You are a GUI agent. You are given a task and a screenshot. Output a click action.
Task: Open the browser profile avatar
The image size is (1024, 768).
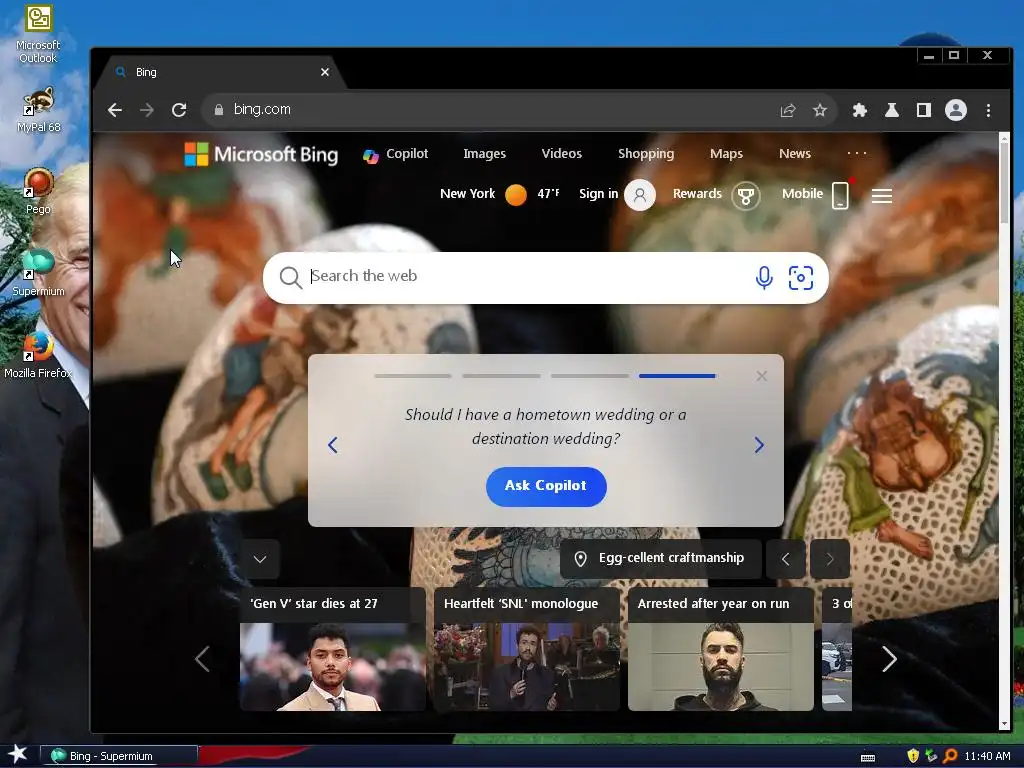tap(955, 110)
